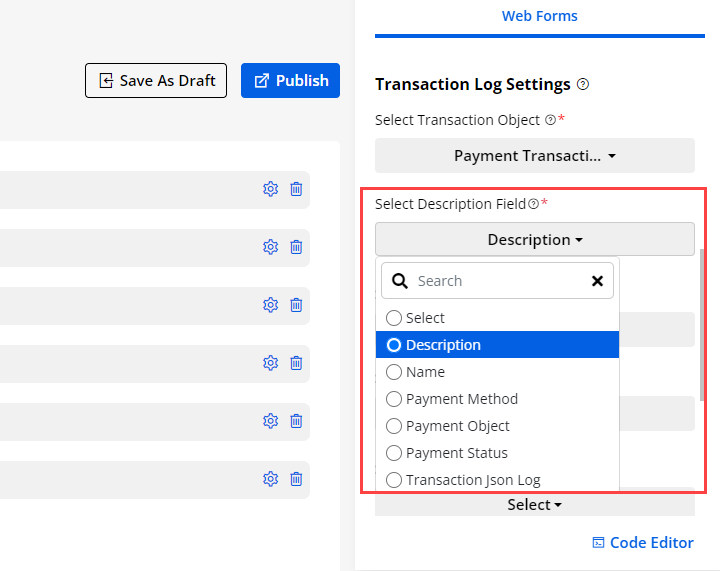Image resolution: width=720 pixels, height=571 pixels.
Task: Click the trash icon in the first row
Action: point(296,189)
